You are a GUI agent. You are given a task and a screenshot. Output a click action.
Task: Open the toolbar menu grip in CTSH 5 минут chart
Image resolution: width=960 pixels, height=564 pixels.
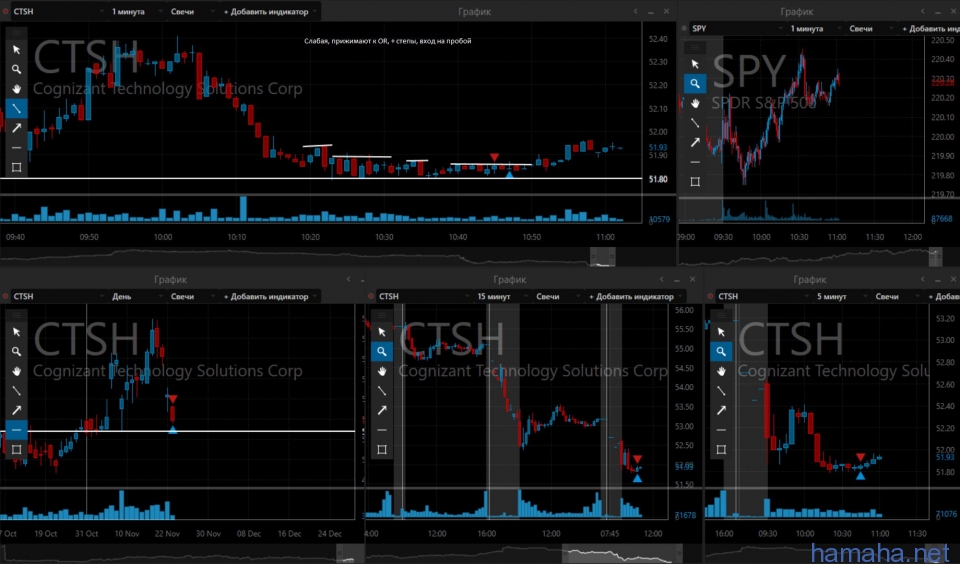coord(721,315)
